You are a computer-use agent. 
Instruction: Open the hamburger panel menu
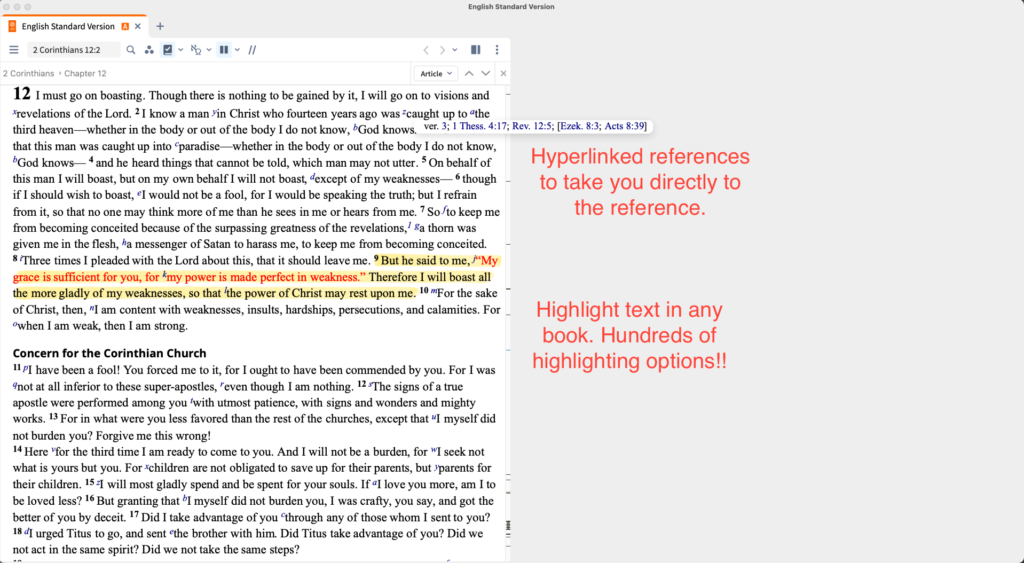coord(14,50)
